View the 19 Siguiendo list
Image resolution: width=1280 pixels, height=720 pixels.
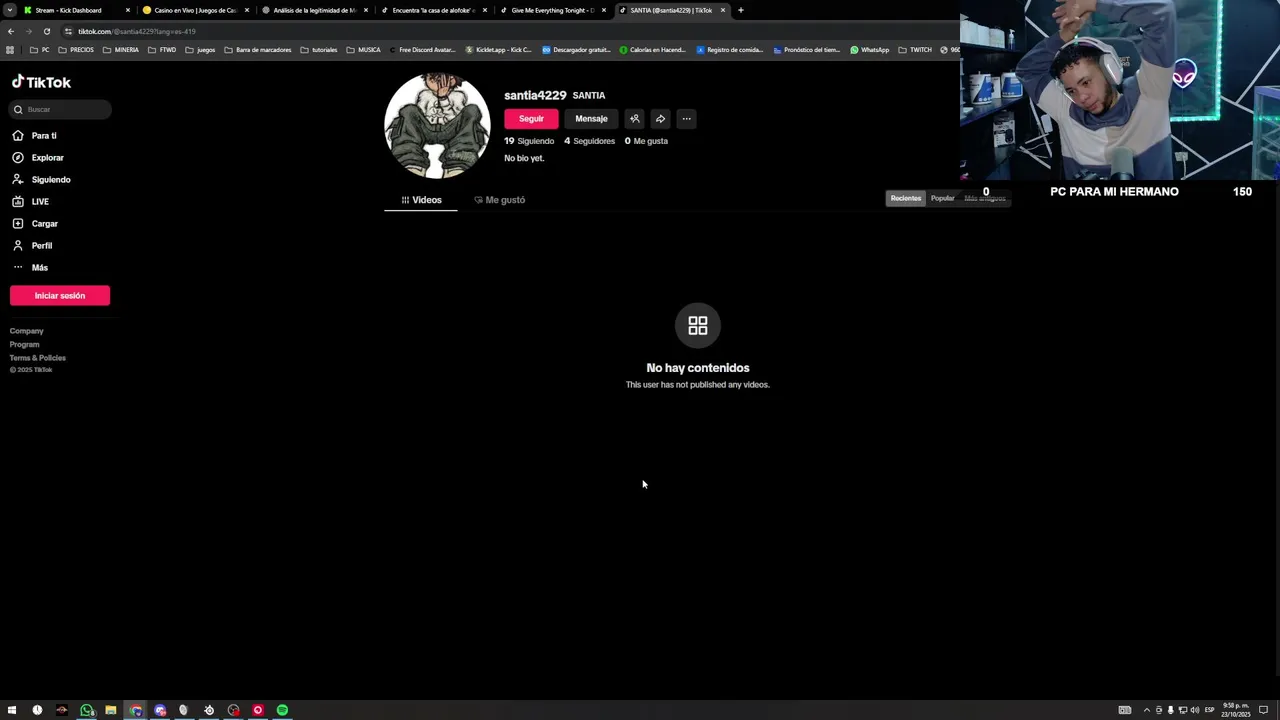coord(529,141)
